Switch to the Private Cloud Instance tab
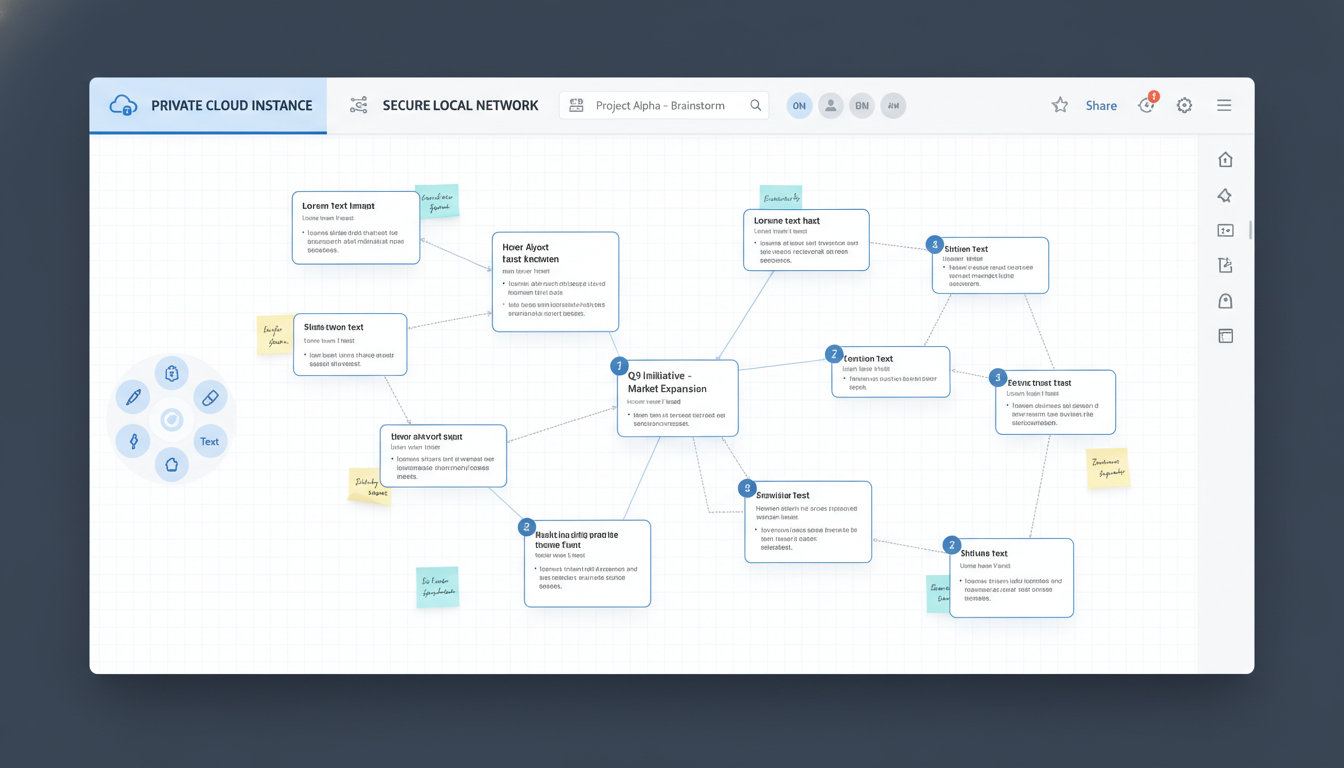Image resolution: width=1344 pixels, height=768 pixels. pyautogui.click(x=208, y=105)
